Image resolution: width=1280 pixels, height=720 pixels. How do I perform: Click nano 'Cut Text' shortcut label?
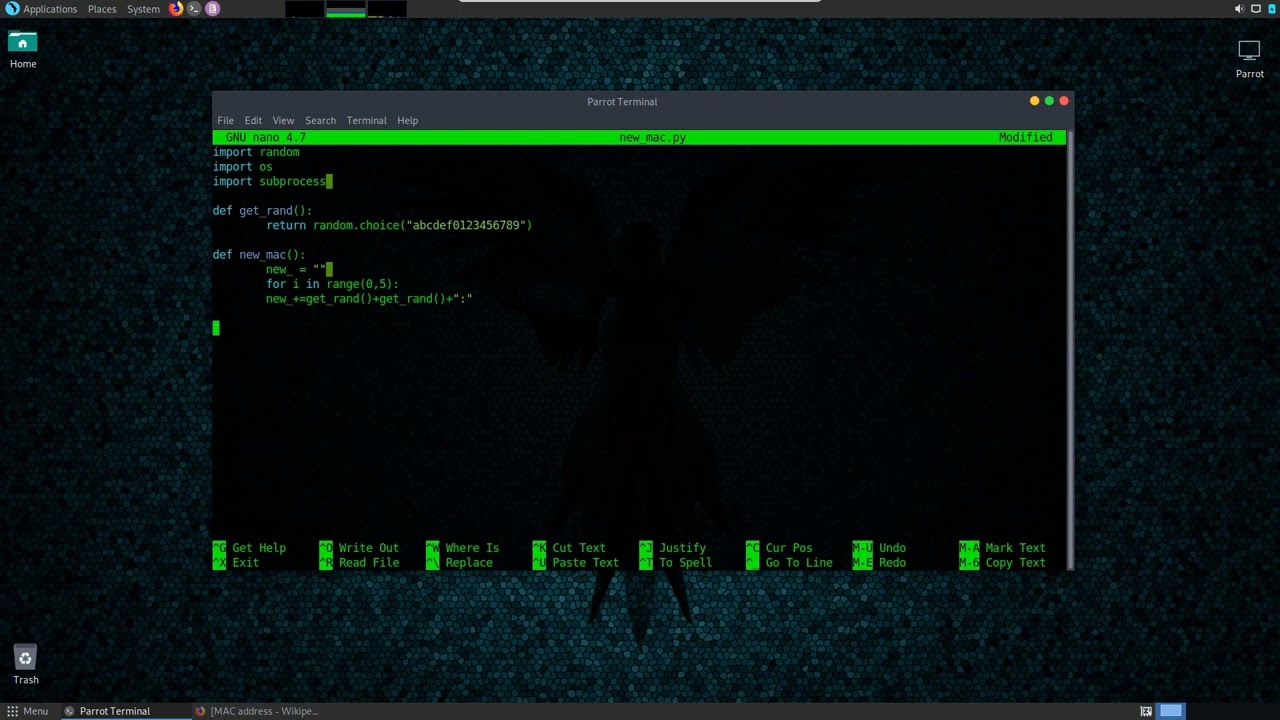(578, 548)
